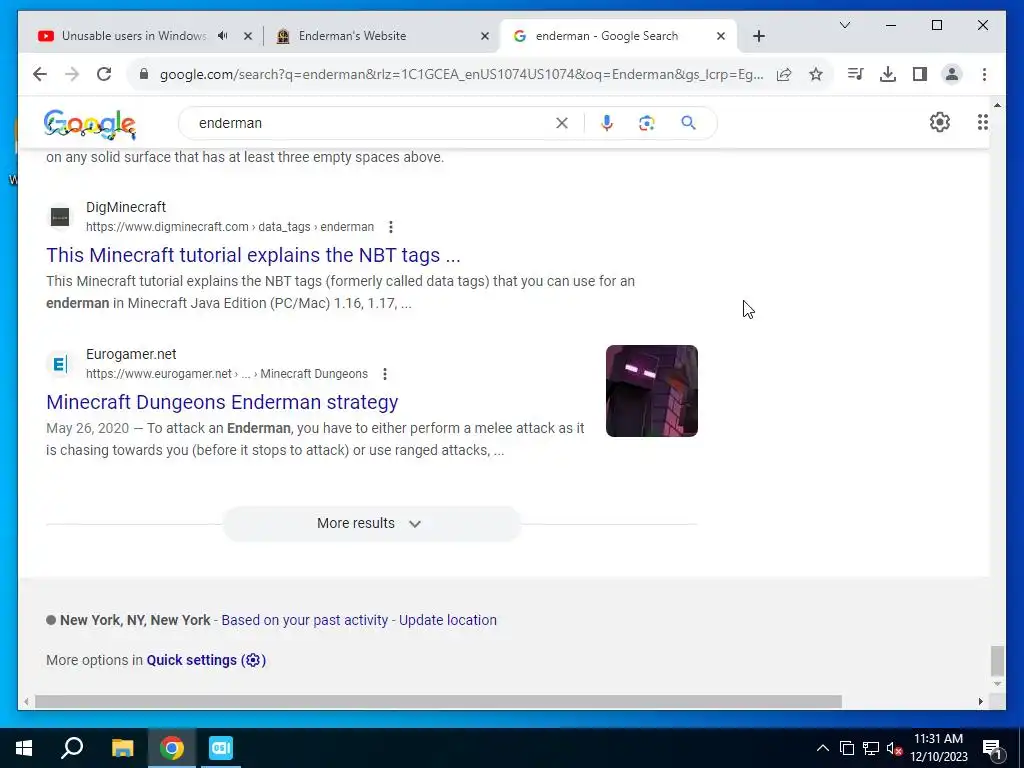
Task: Click the browser forward arrow
Action: pyautogui.click(x=72, y=74)
